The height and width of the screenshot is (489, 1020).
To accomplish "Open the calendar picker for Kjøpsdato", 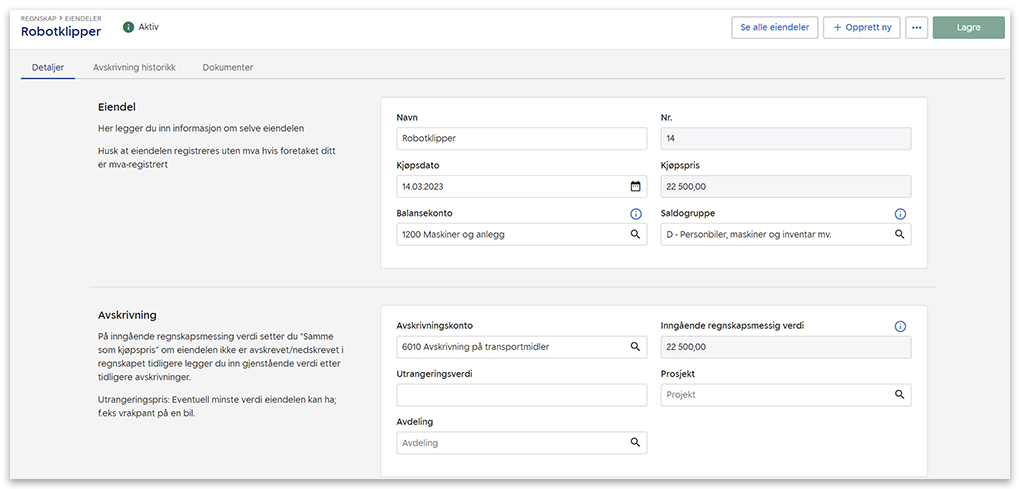I will point(635,187).
